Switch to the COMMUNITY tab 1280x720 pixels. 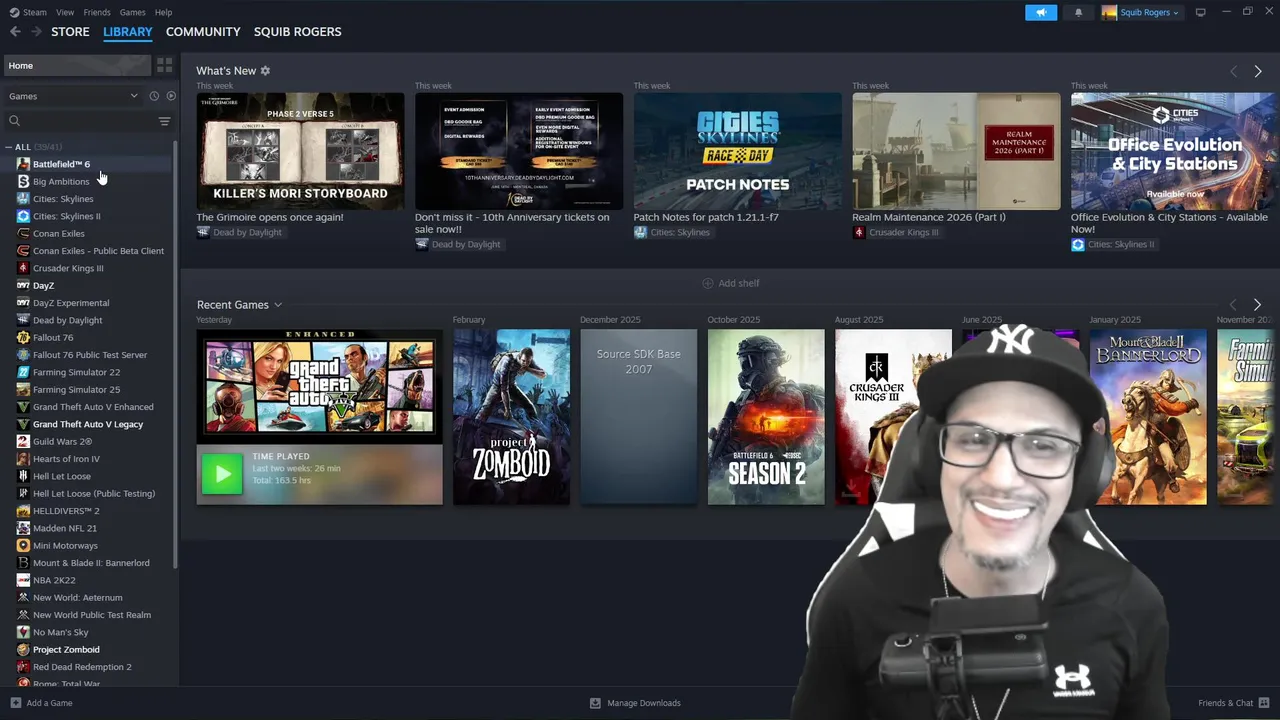203,32
